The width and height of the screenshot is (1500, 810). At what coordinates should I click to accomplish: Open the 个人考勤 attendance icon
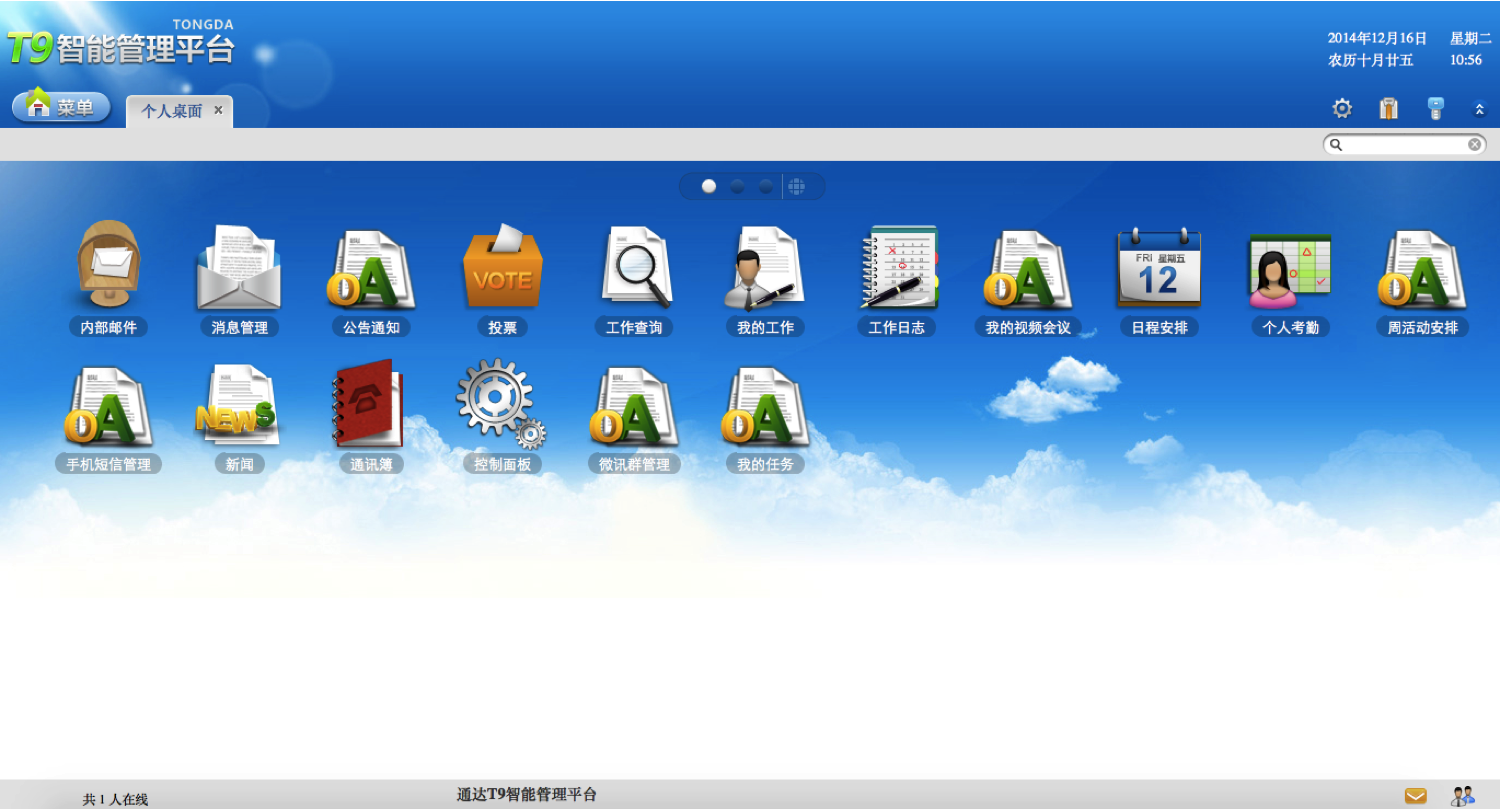[x=1290, y=268]
